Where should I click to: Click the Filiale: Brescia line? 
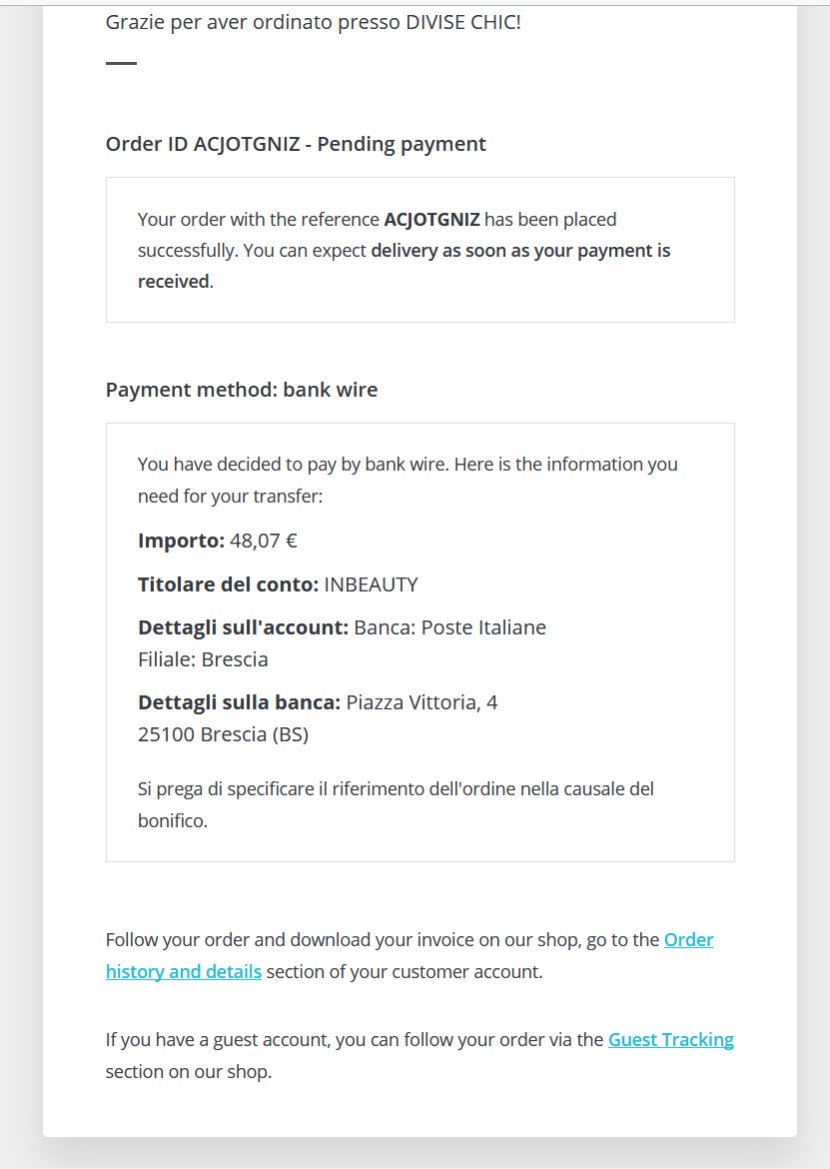(x=203, y=660)
